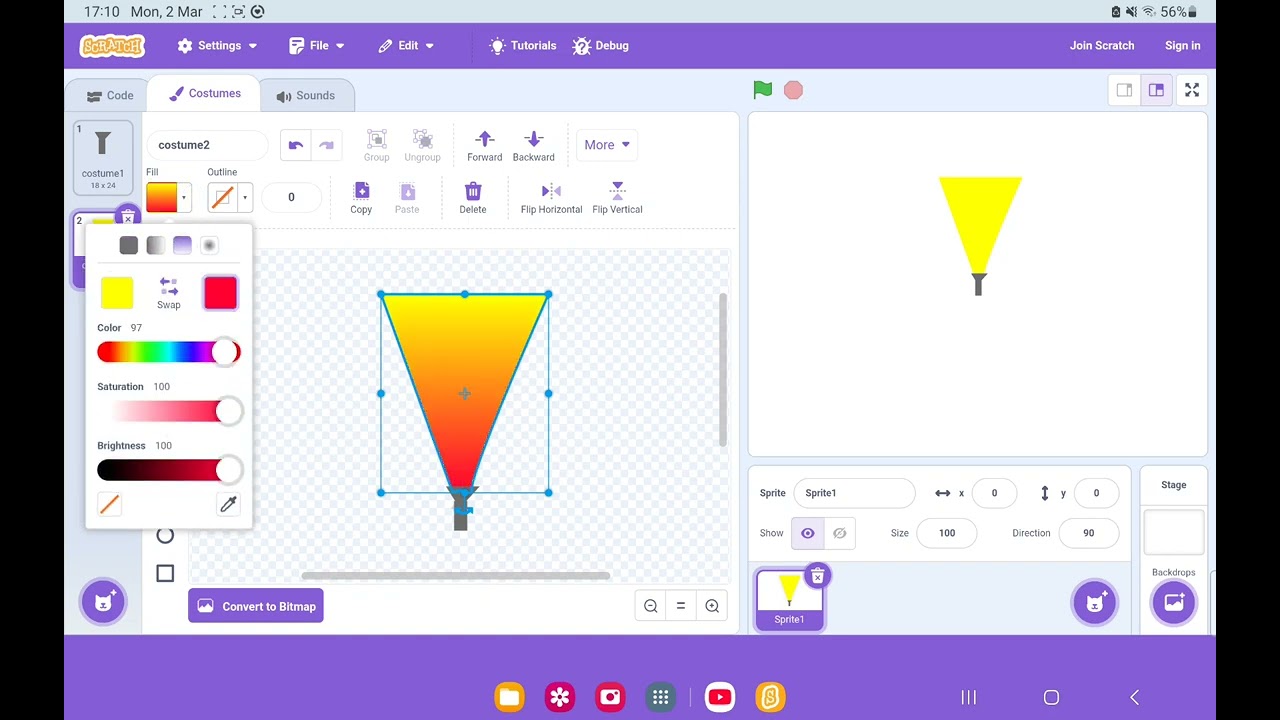This screenshot has width=1280, height=720.
Task: Adjust the Brightness slider
Action: [169, 470]
